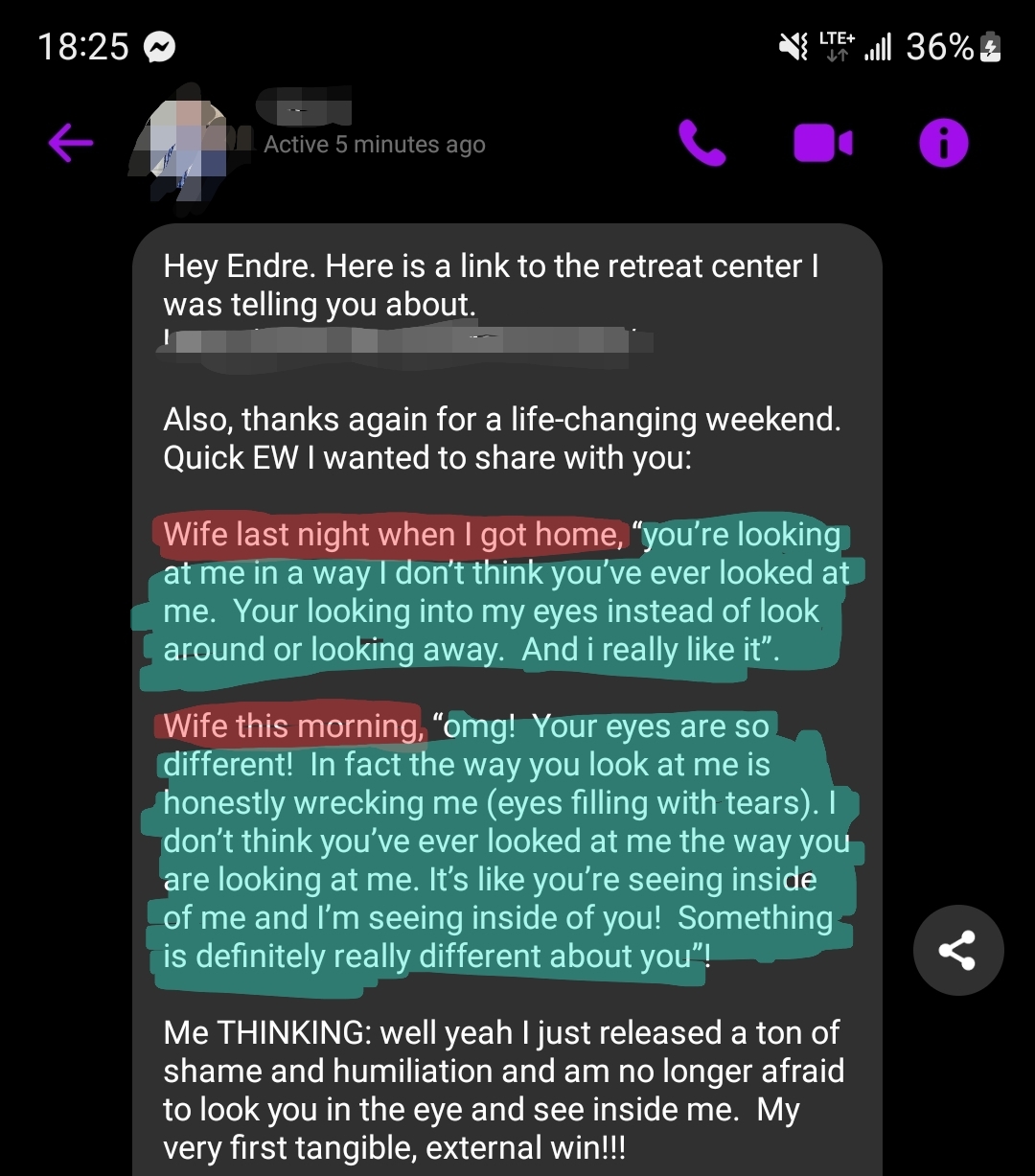This screenshot has height=1176, width=1035.
Task: Tap the muted sound icon in status bar
Action: pos(793,46)
